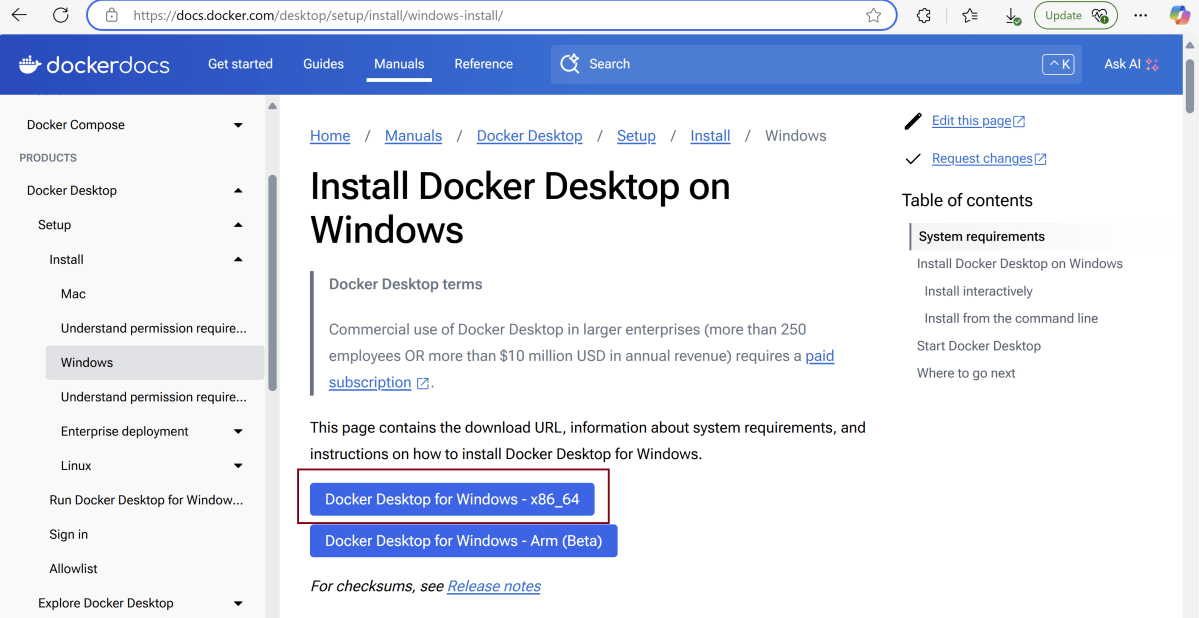Screen dimensions: 1199x618
Task: Download Docker Desktop for Windows x86_64
Action: coord(452,500)
